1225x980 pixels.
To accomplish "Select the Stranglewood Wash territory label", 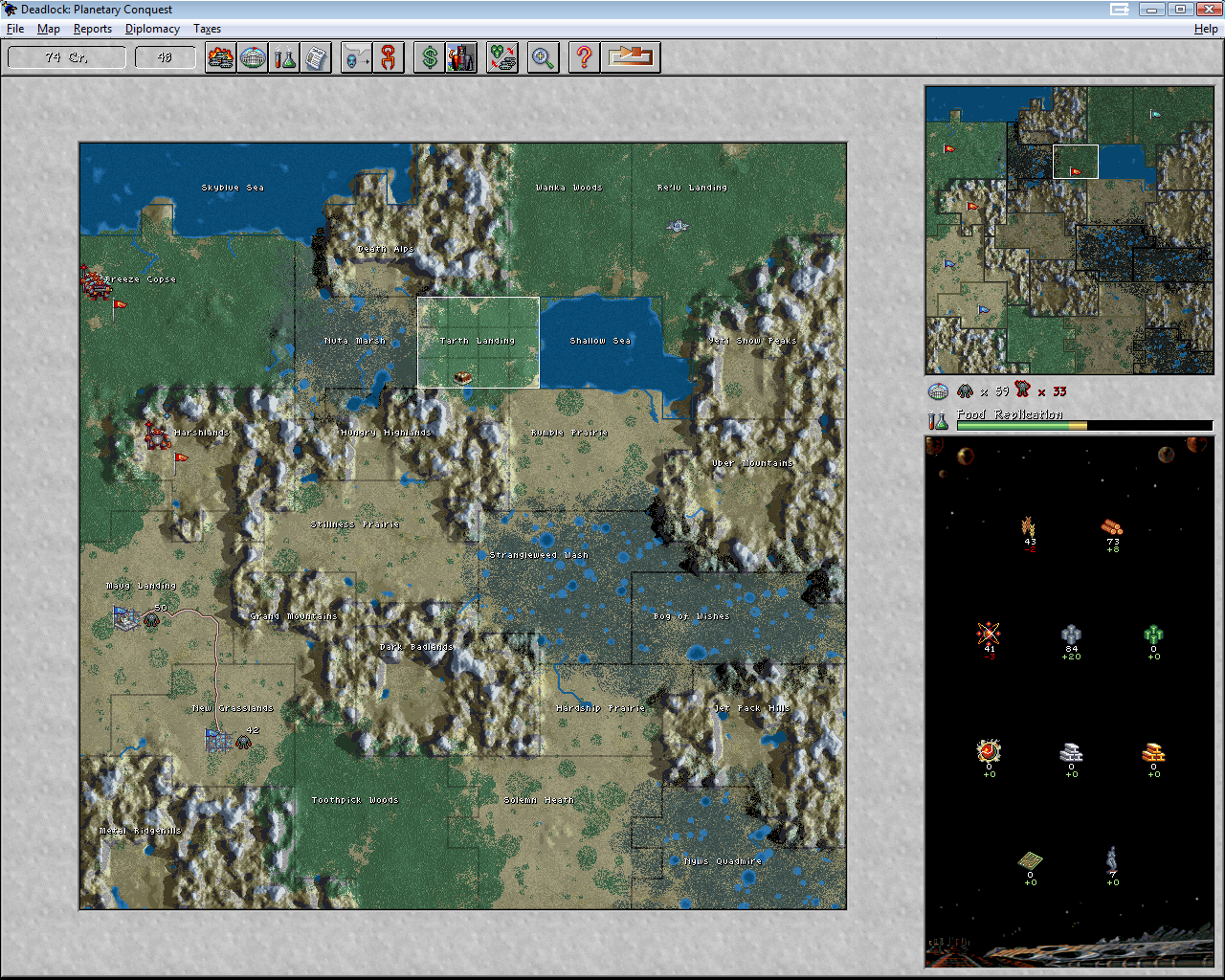I will [539, 555].
